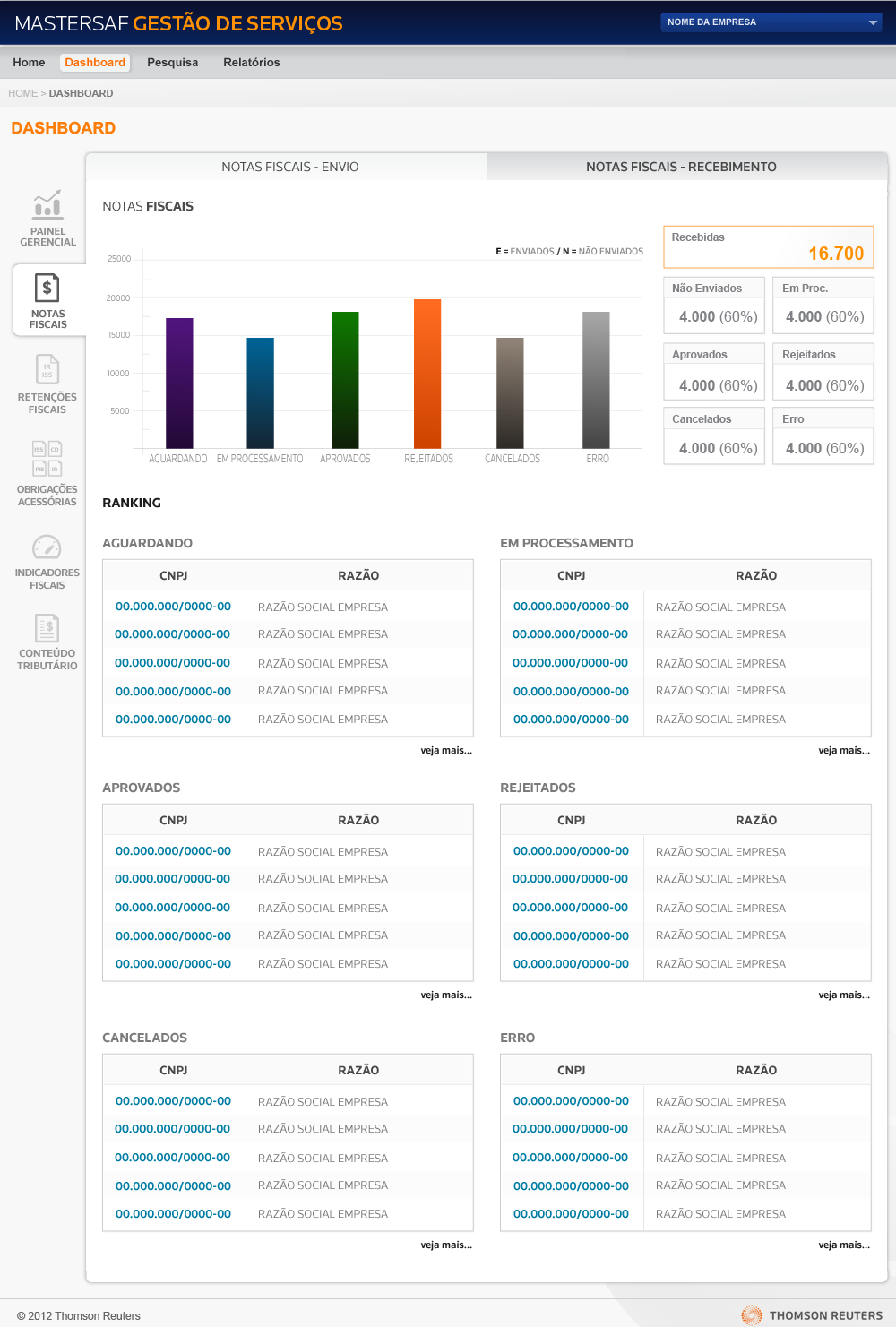Click the orange Rejeitados chart bar
The height and width of the screenshot is (1327, 896).
point(427,374)
